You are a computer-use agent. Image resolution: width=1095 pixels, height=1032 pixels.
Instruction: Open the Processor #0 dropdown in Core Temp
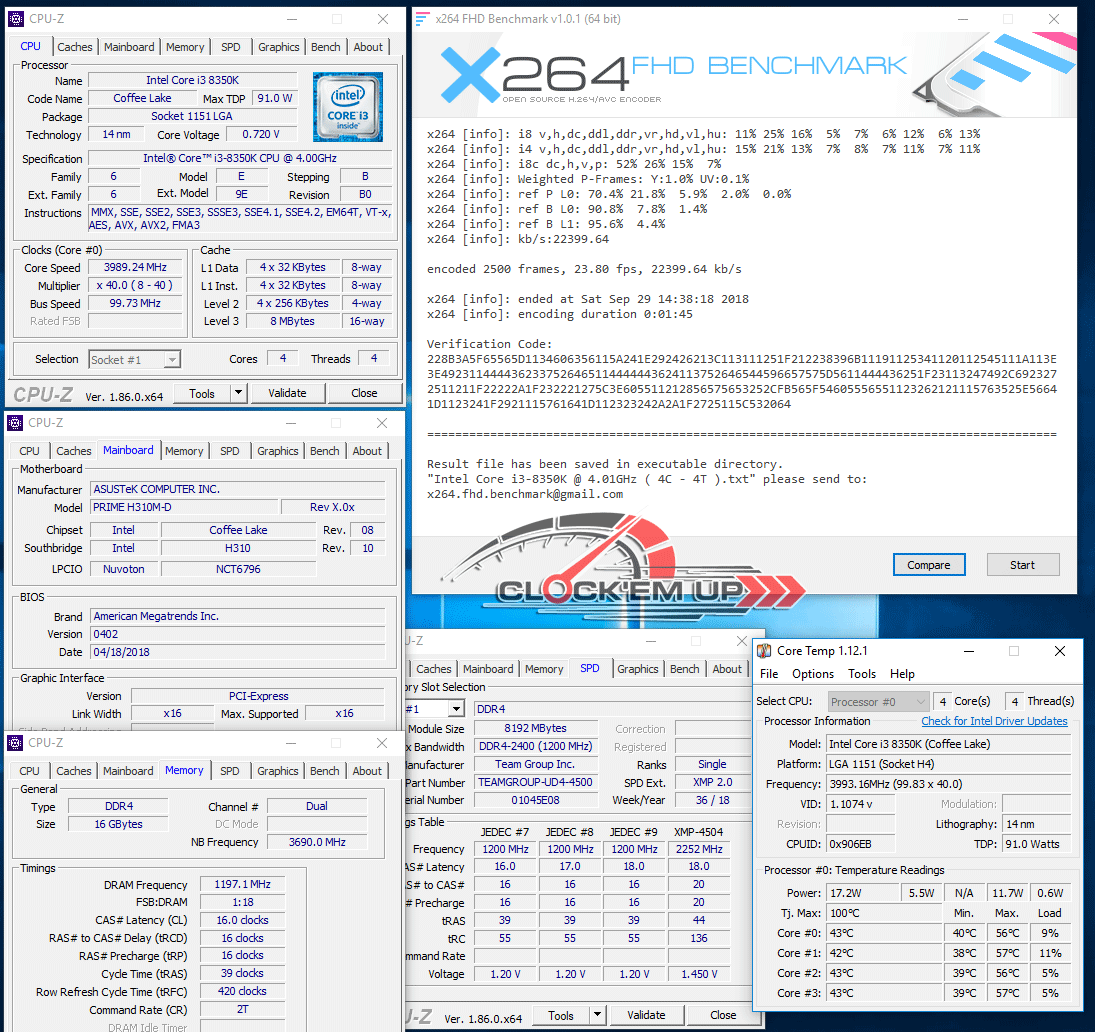pyautogui.click(x=876, y=702)
